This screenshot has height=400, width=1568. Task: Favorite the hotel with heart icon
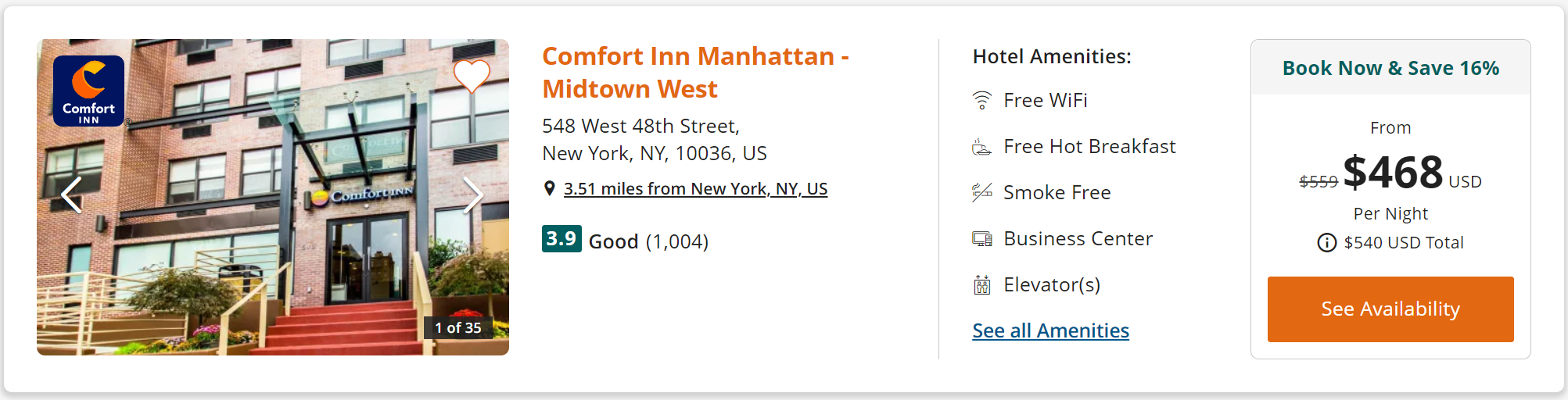(x=472, y=76)
